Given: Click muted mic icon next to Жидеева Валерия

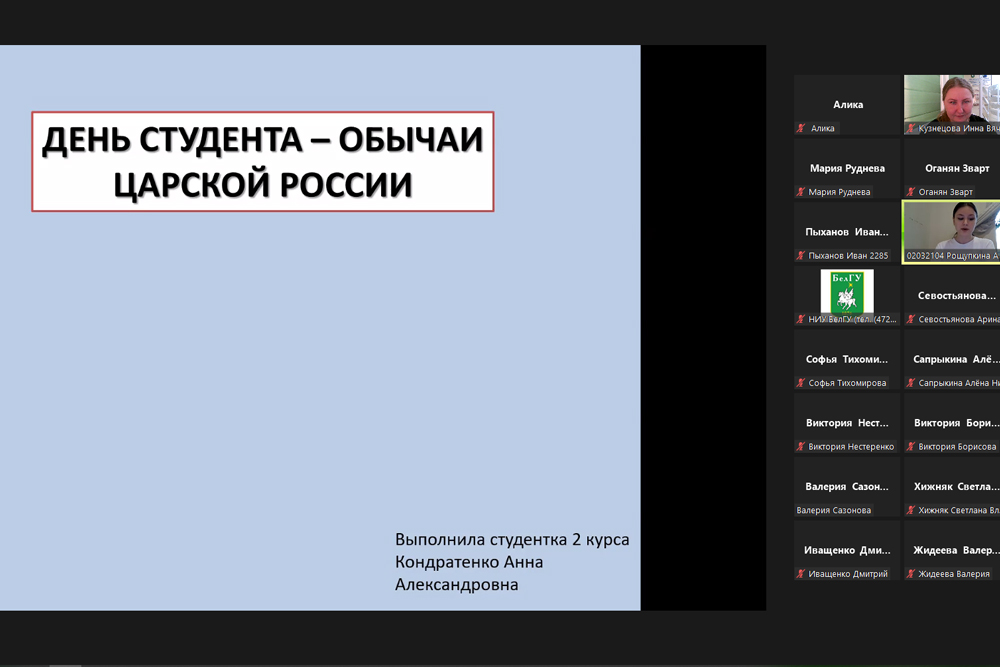Looking at the screenshot, I should 911,574.
